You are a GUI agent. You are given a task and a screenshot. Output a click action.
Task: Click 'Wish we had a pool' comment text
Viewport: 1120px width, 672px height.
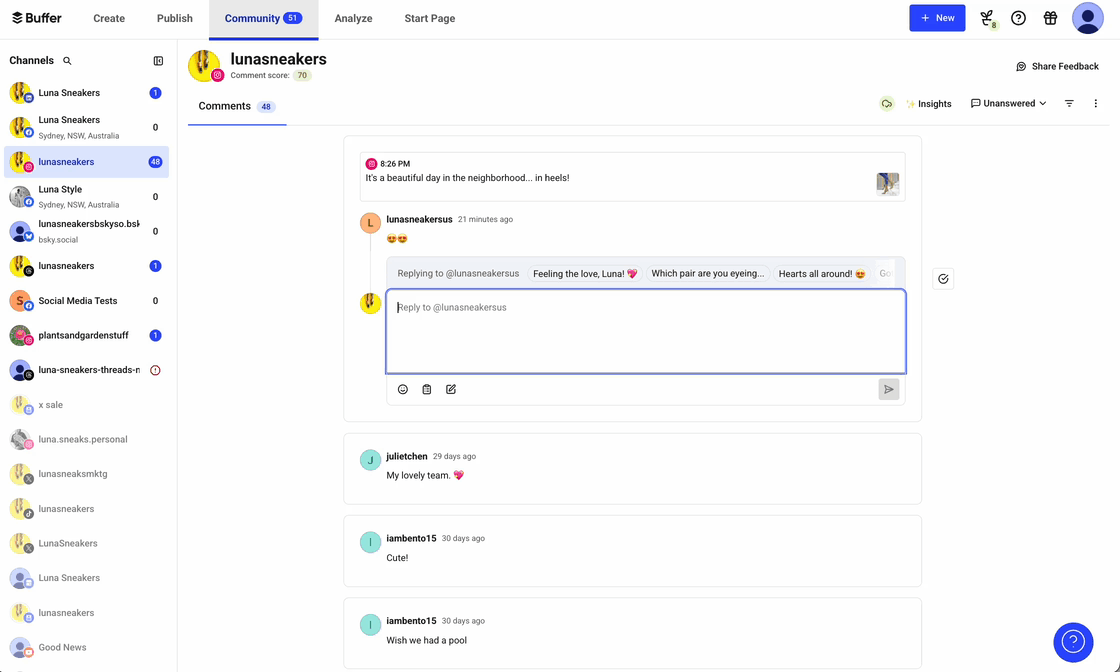426,641
